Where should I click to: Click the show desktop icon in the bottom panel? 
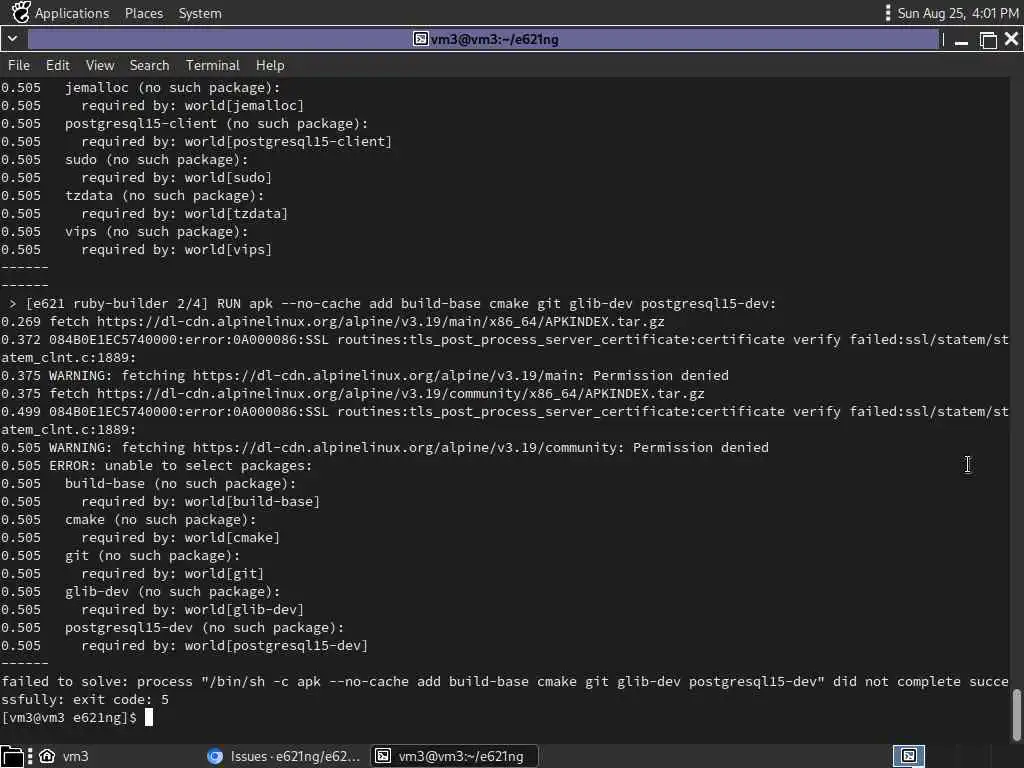(x=12, y=756)
